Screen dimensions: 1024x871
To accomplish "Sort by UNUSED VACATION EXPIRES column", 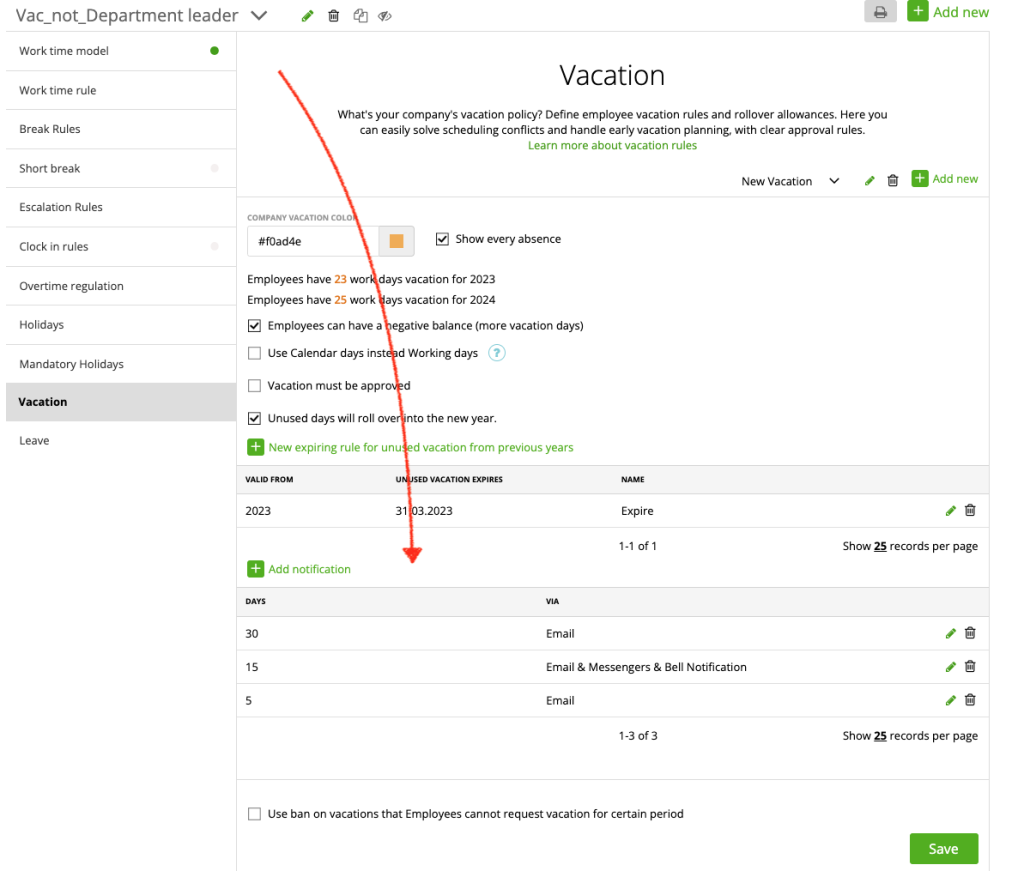I will (449, 479).
